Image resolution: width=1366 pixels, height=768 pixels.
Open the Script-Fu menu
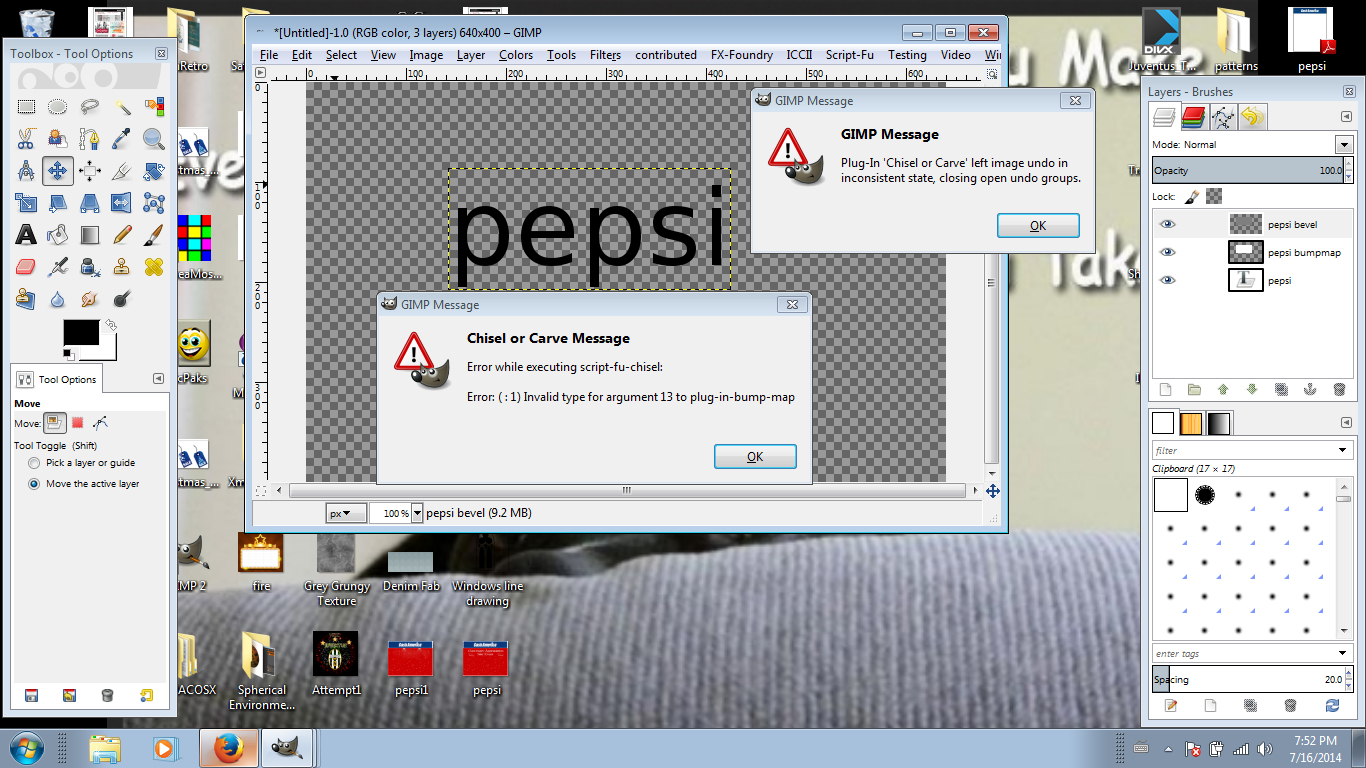850,55
